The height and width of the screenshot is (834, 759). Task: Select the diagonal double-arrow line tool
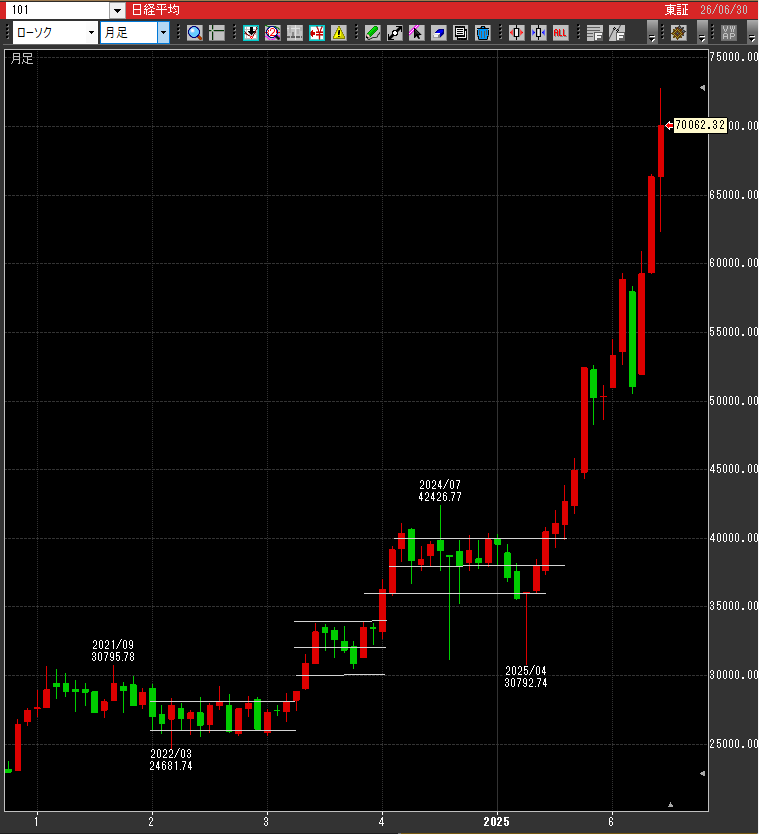[395, 33]
